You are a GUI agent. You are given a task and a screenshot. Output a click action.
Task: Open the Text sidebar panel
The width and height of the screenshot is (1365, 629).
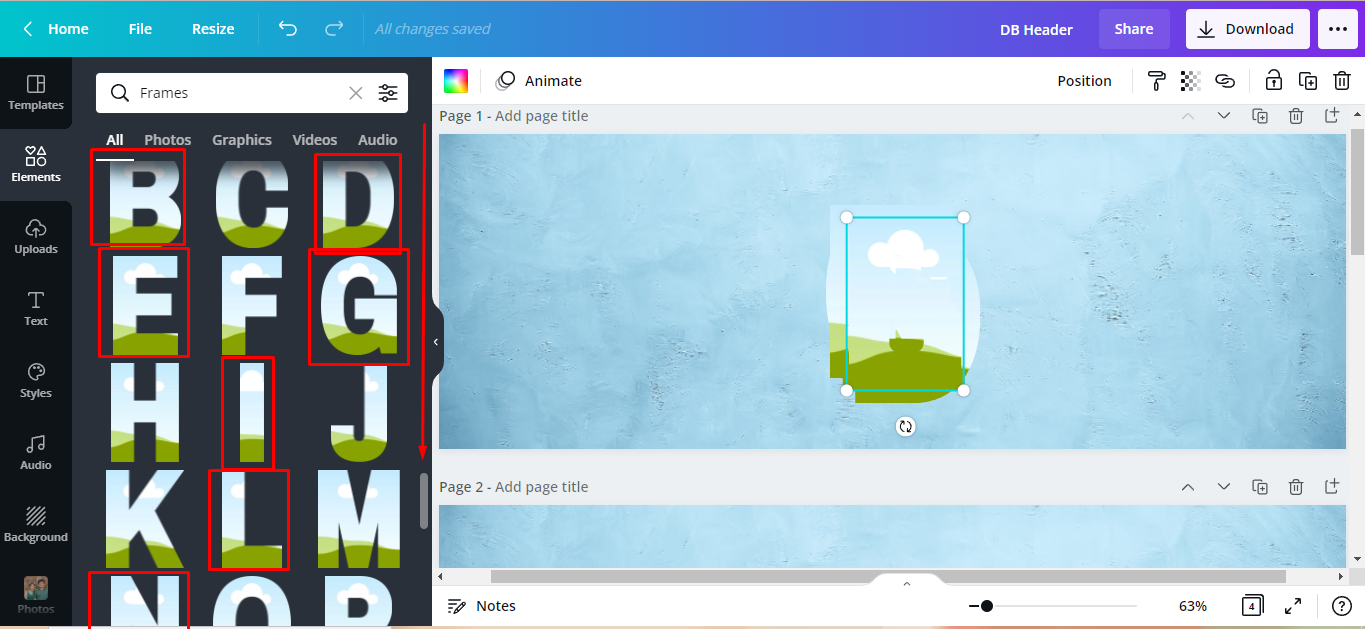[36, 309]
